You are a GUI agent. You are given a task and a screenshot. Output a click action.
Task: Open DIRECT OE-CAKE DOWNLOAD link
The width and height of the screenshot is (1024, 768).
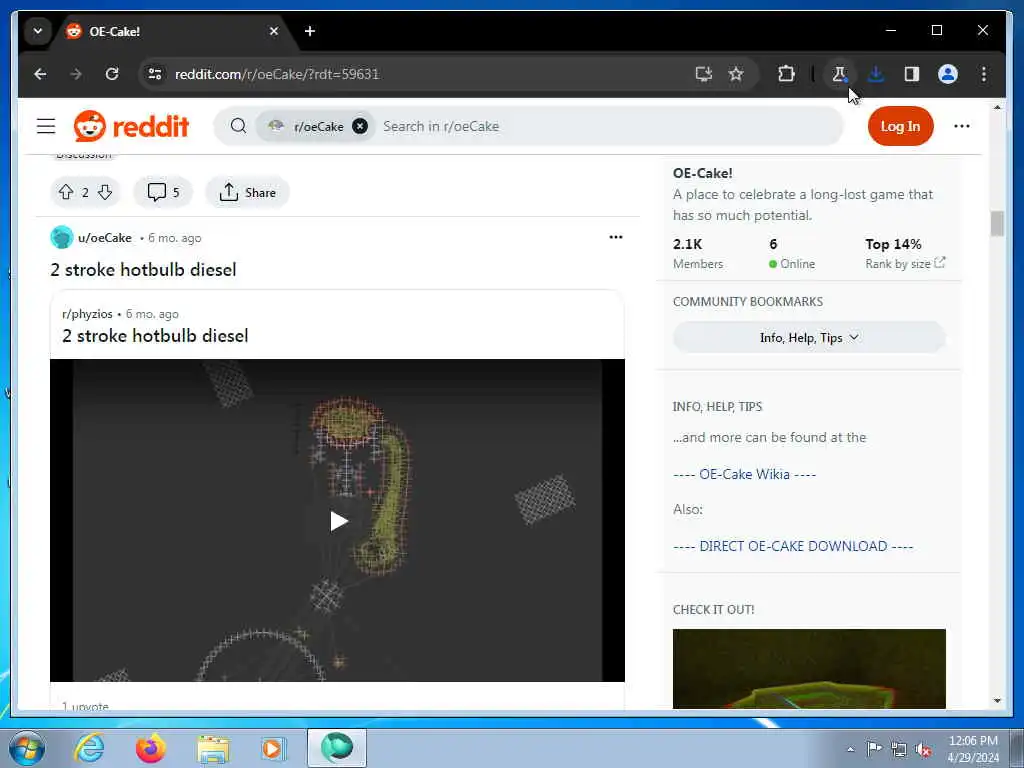(793, 546)
